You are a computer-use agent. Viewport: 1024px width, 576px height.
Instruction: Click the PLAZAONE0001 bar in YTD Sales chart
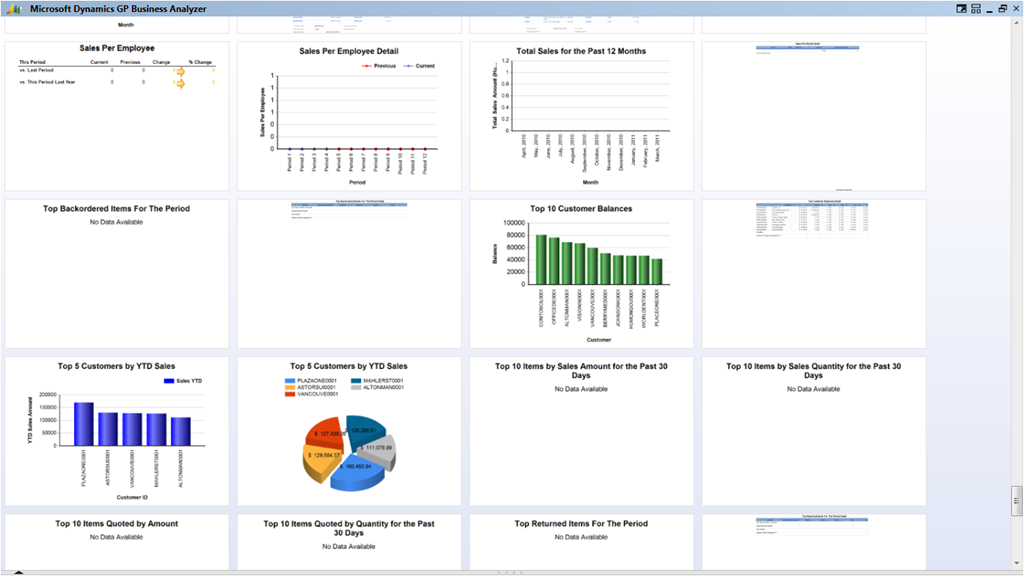84,424
